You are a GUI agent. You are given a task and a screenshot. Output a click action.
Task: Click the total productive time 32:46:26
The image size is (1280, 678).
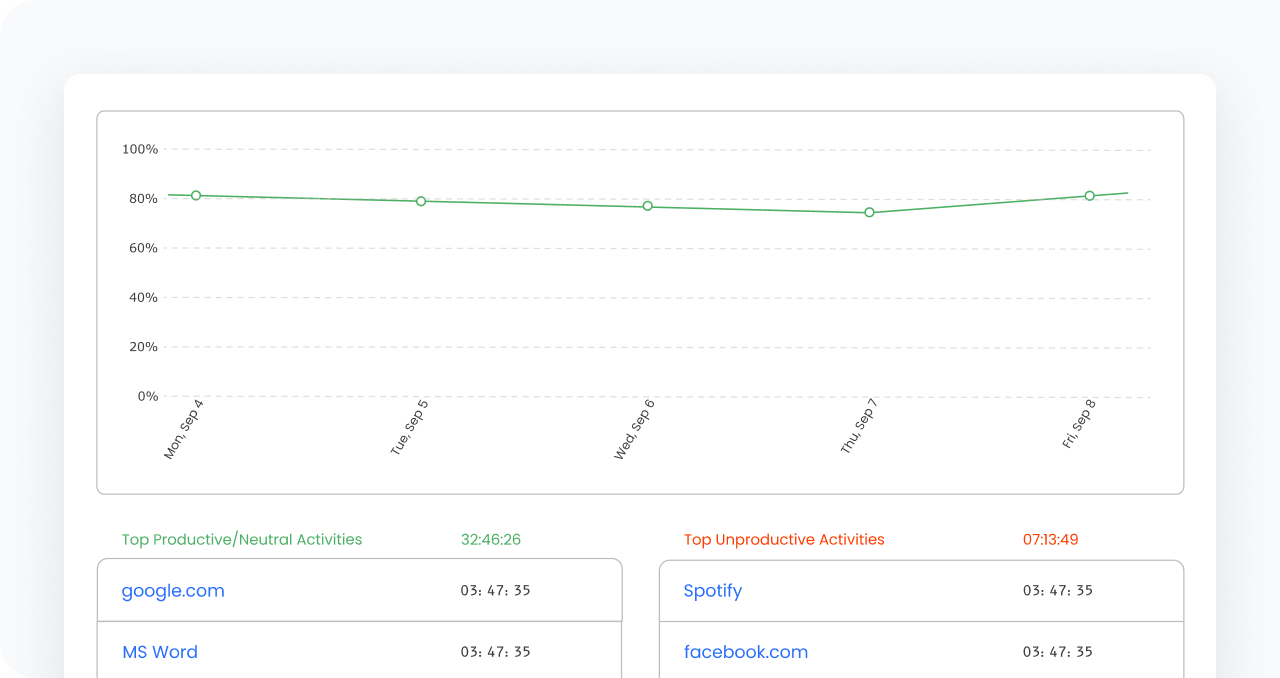pyautogui.click(x=491, y=540)
